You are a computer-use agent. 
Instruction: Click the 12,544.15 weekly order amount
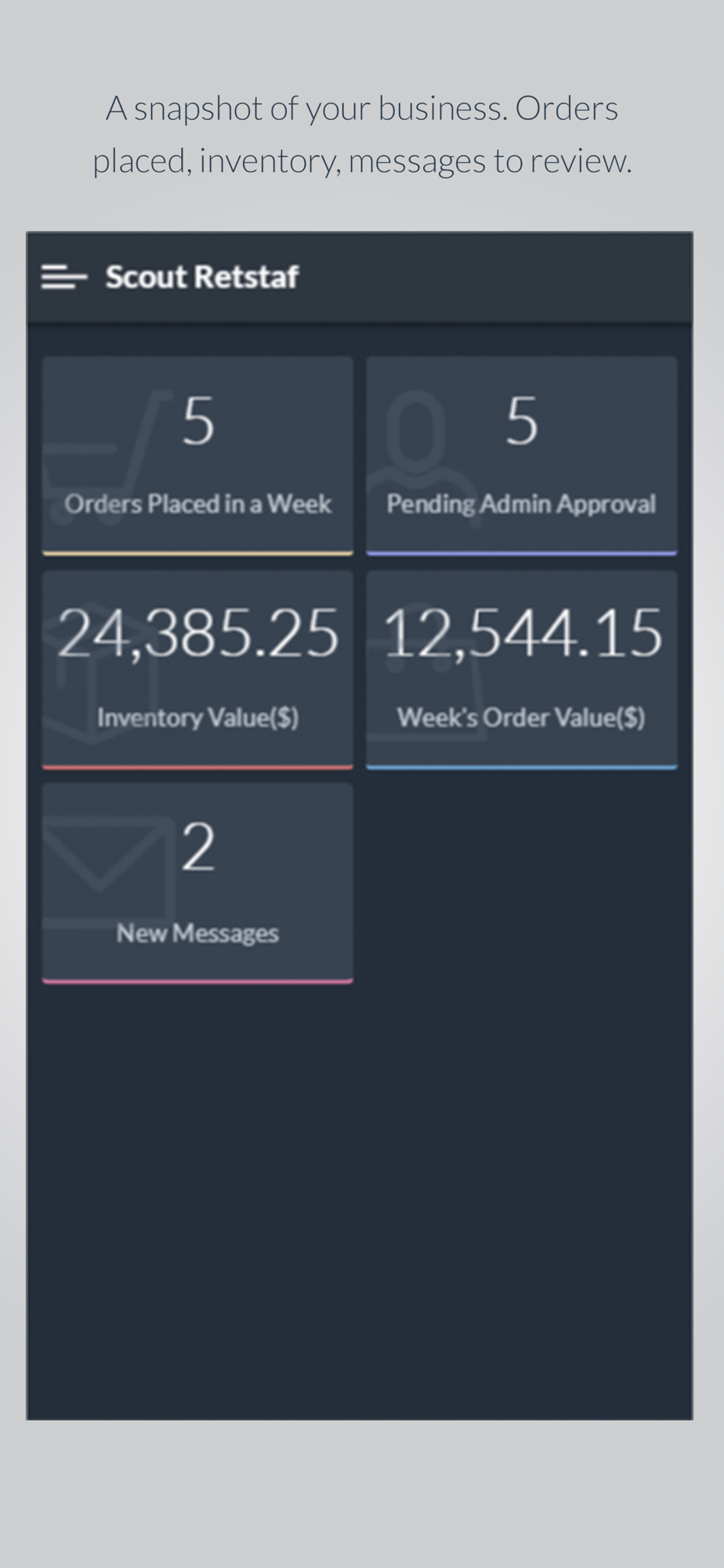coord(523,633)
